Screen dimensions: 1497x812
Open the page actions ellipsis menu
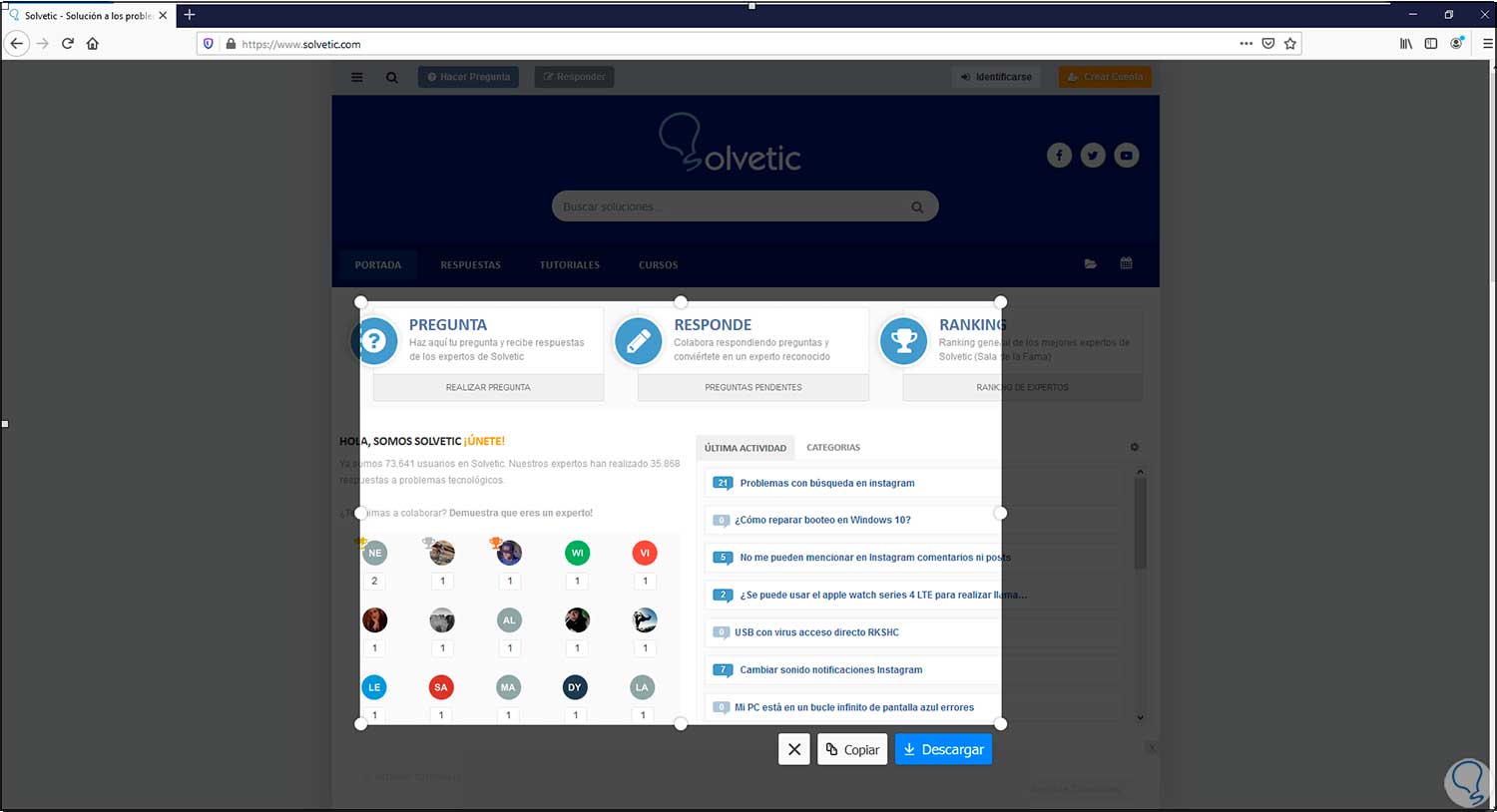click(1247, 43)
